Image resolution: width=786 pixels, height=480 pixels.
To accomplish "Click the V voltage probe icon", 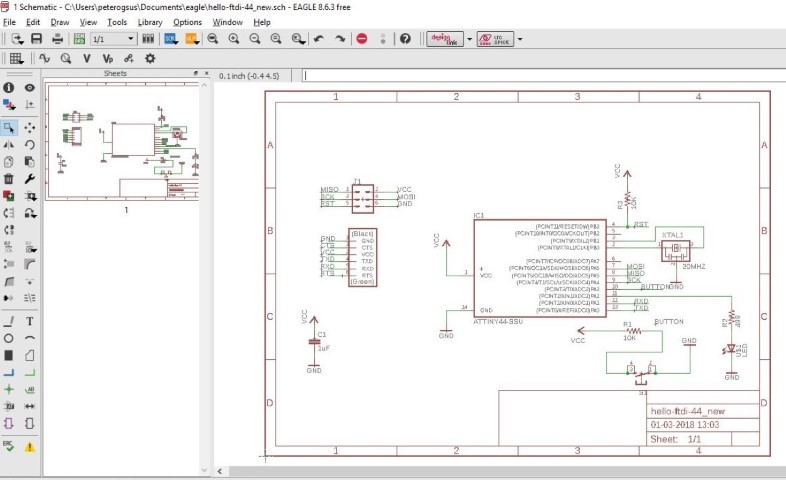I will (87, 59).
